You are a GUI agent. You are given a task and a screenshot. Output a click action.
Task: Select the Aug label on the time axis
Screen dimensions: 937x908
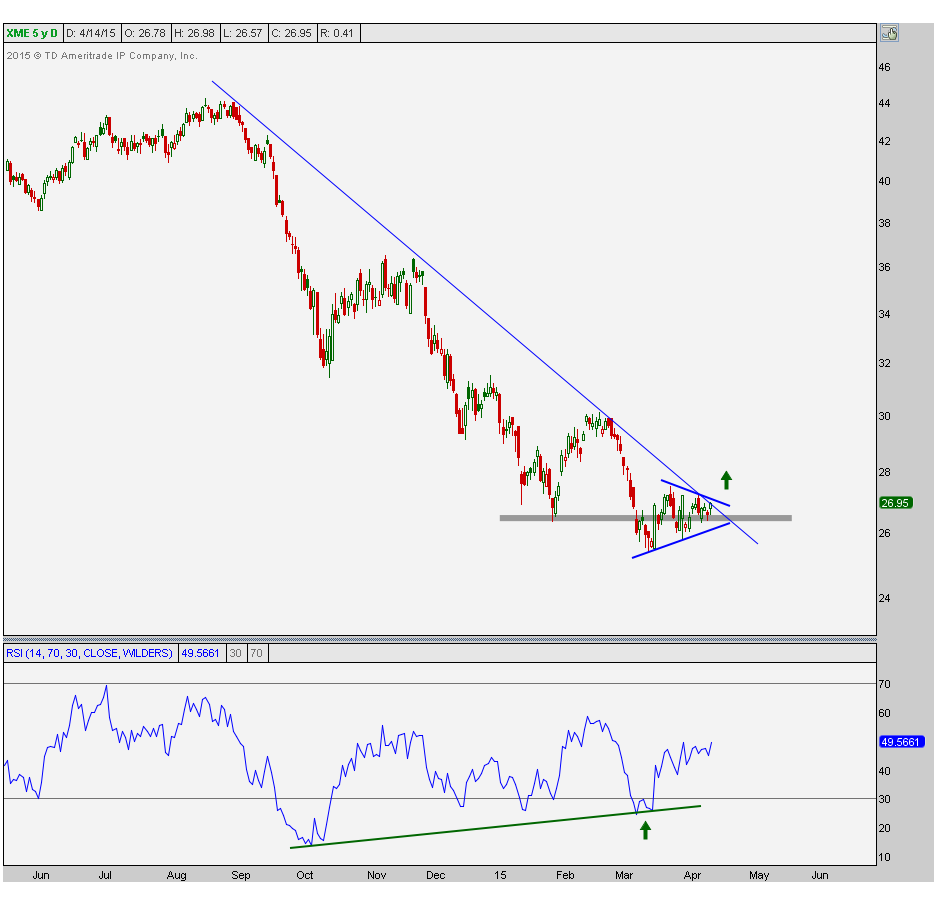pos(177,875)
